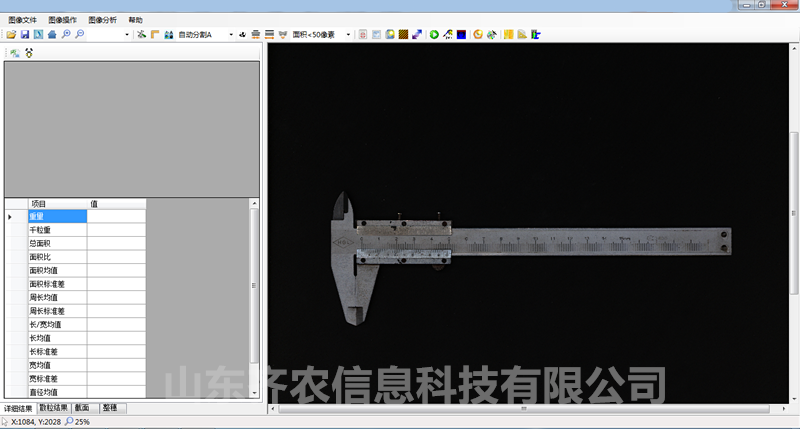Click the blue square with red top
The height and width of the screenshot is (429, 800).
[461, 34]
